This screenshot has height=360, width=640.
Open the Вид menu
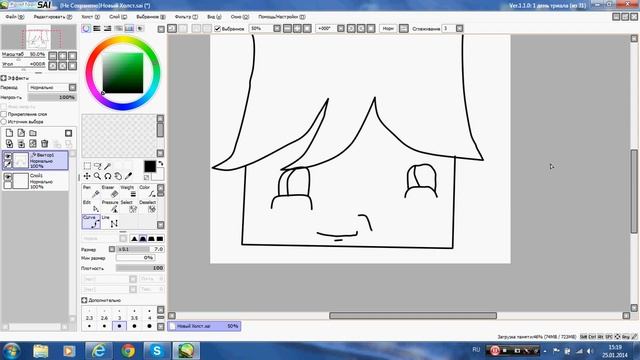coord(214,17)
